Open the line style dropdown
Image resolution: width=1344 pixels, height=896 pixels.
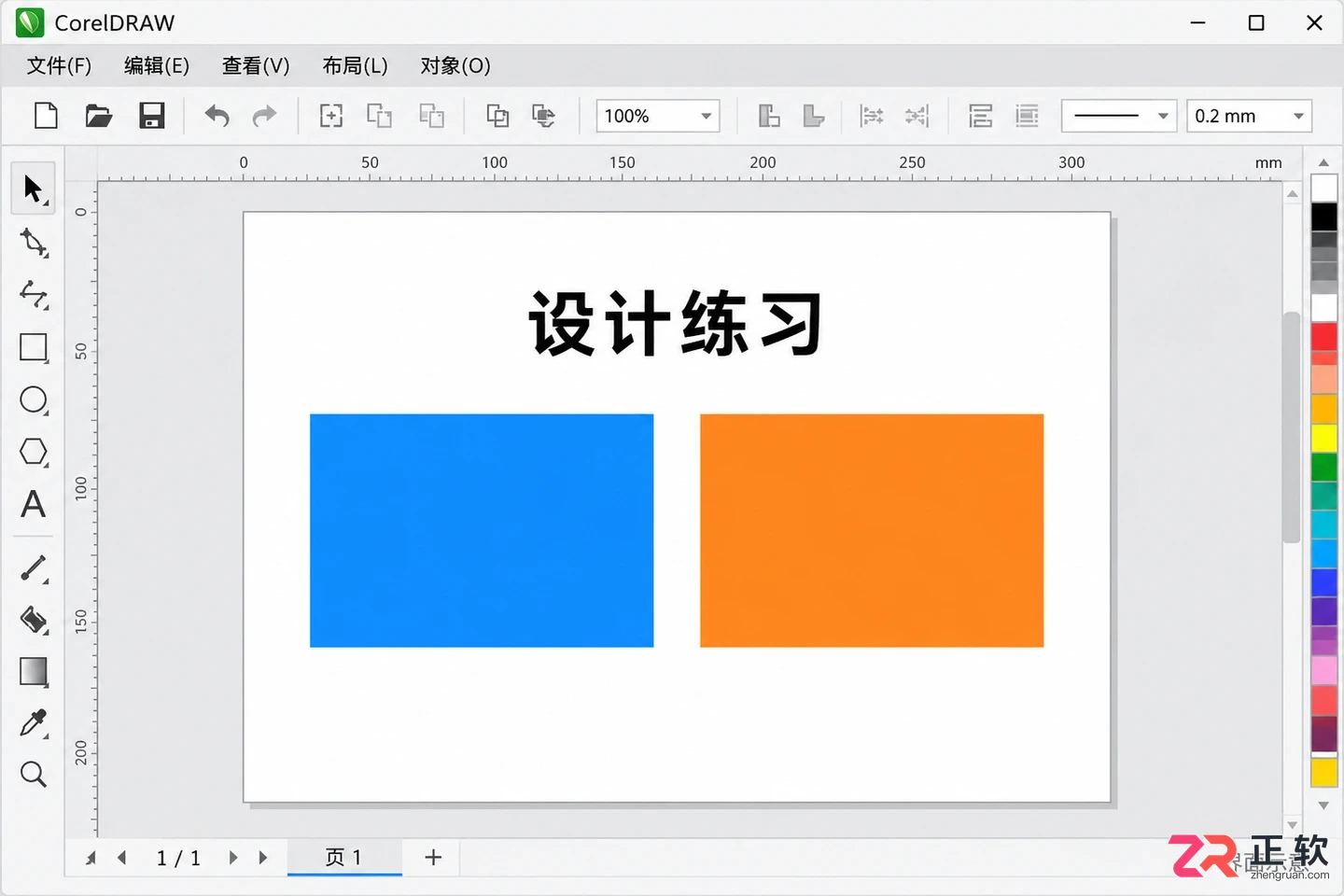tap(1119, 116)
